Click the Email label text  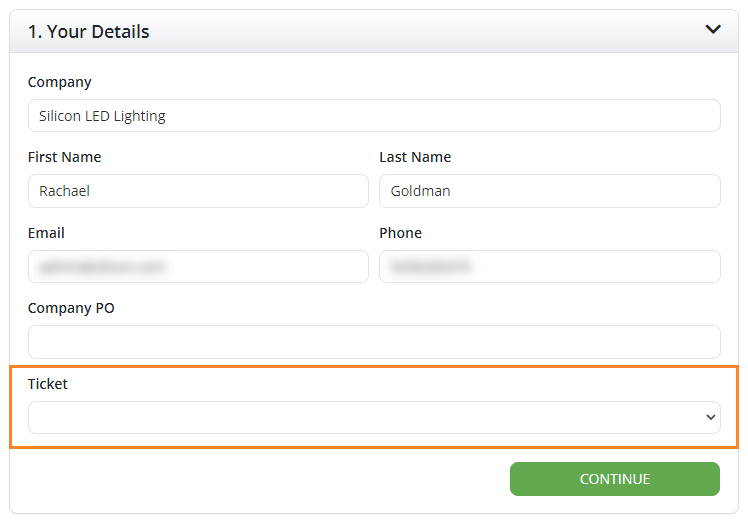click(46, 233)
